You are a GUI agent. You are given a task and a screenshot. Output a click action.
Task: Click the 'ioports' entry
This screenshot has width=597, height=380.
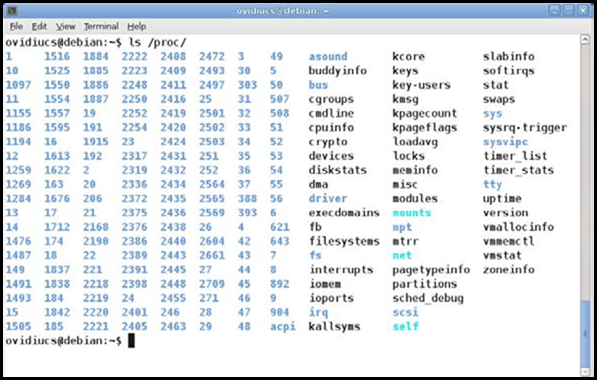click(331, 299)
